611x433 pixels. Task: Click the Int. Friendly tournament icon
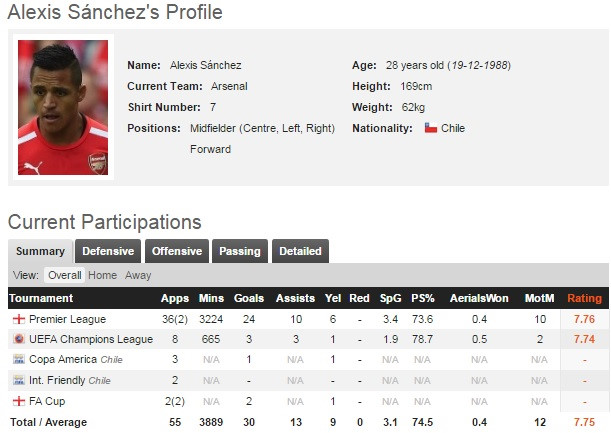pyautogui.click(x=18, y=380)
